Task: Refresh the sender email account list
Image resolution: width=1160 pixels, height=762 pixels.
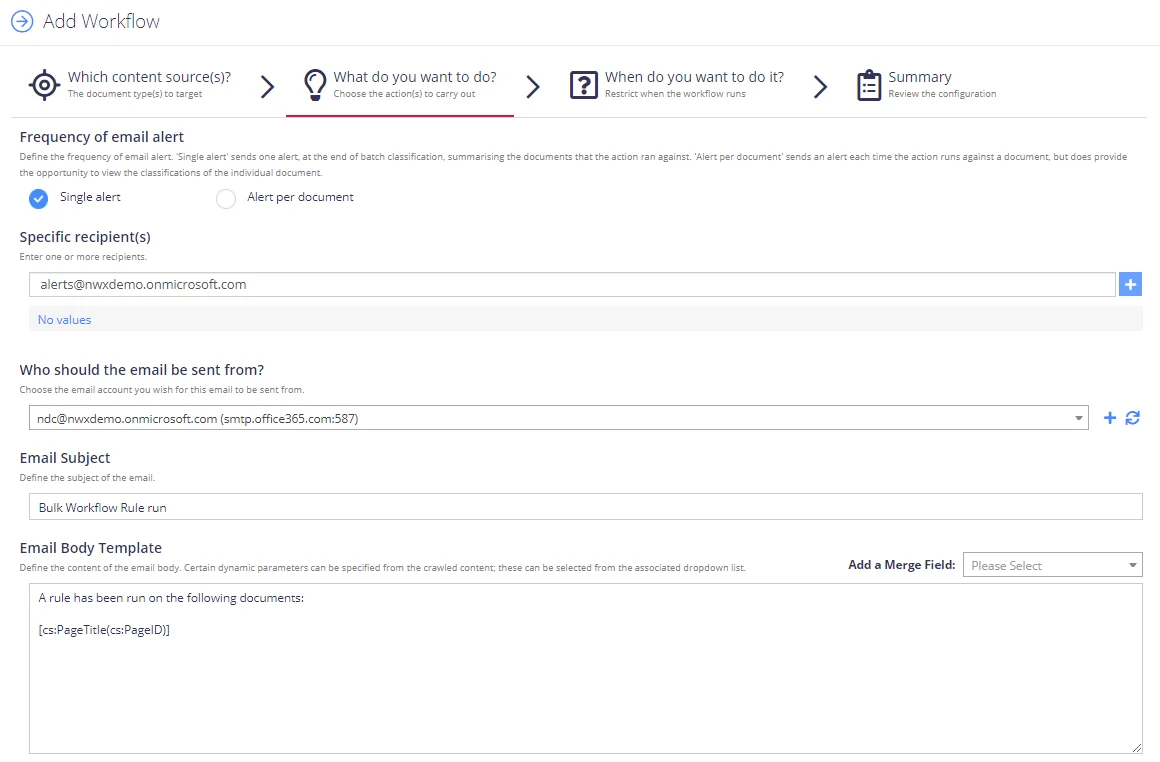Action: pos(1133,418)
